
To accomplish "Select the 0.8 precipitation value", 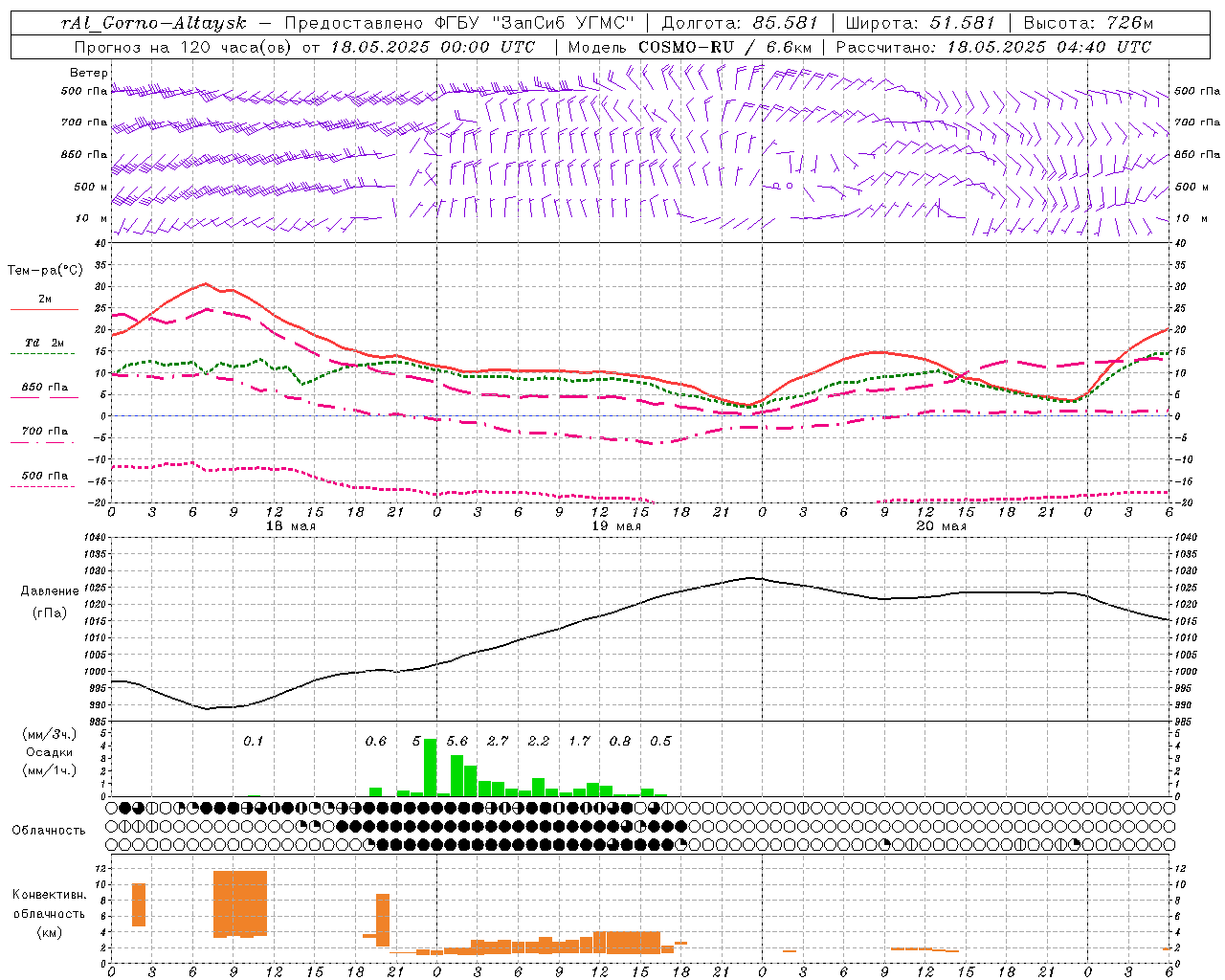I will coord(620,741).
